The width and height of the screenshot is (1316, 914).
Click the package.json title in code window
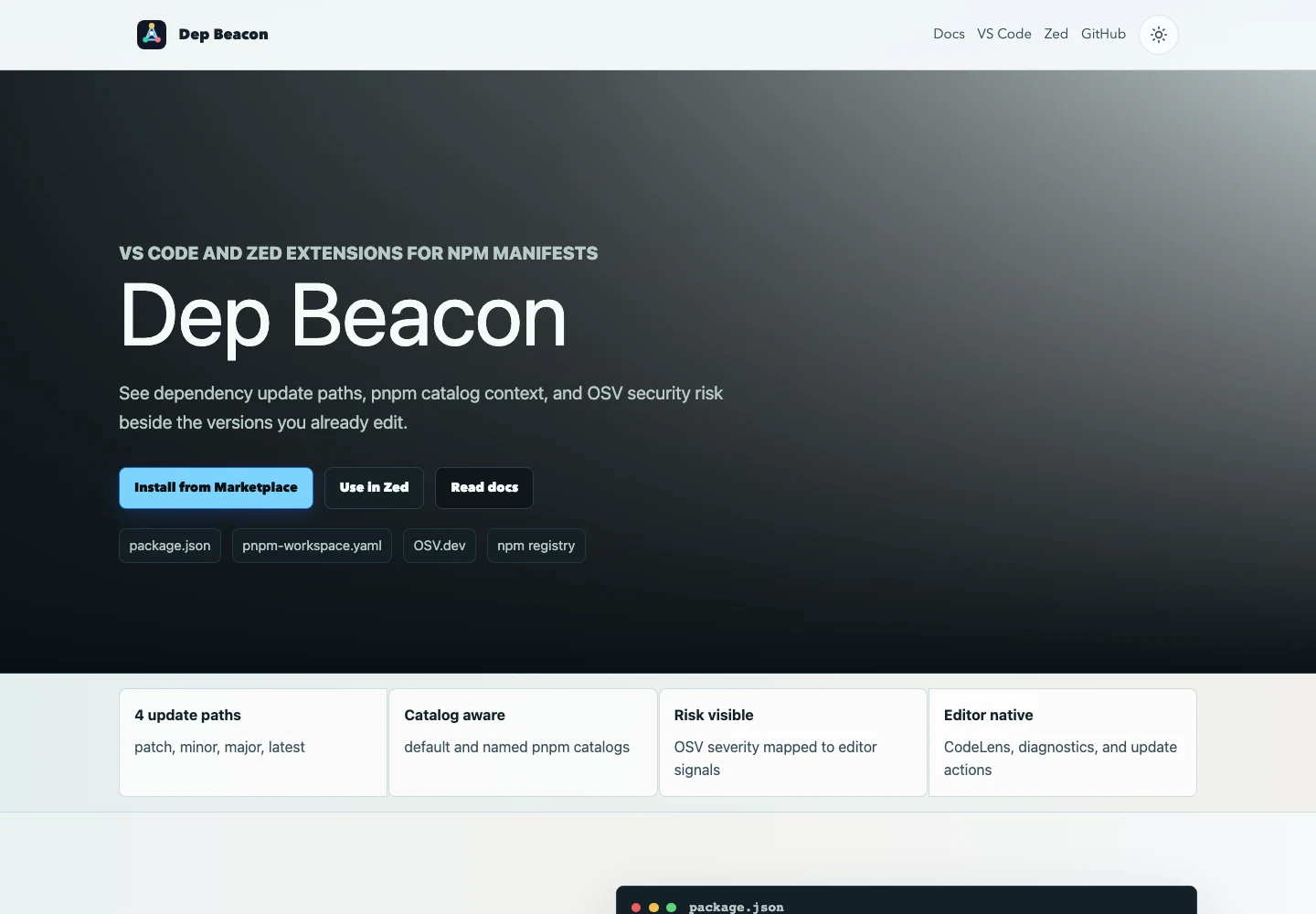pos(737,907)
